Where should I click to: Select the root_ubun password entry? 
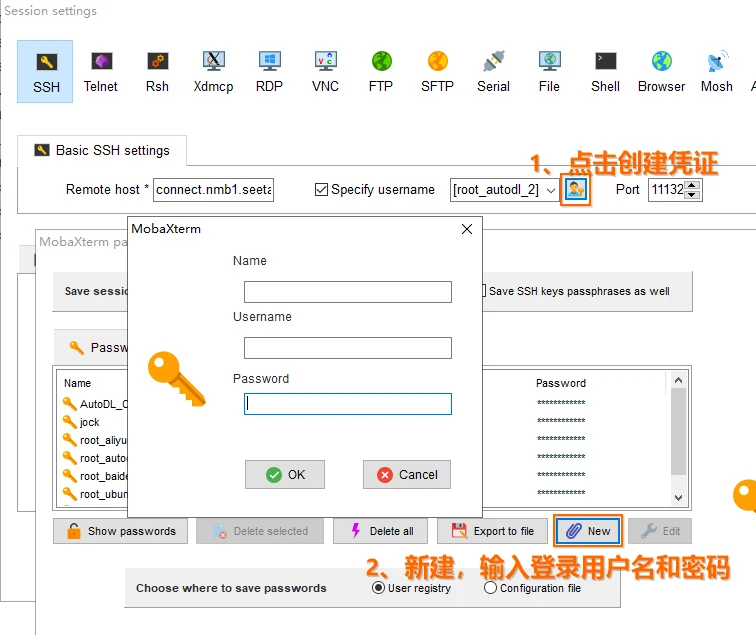click(x=95, y=493)
